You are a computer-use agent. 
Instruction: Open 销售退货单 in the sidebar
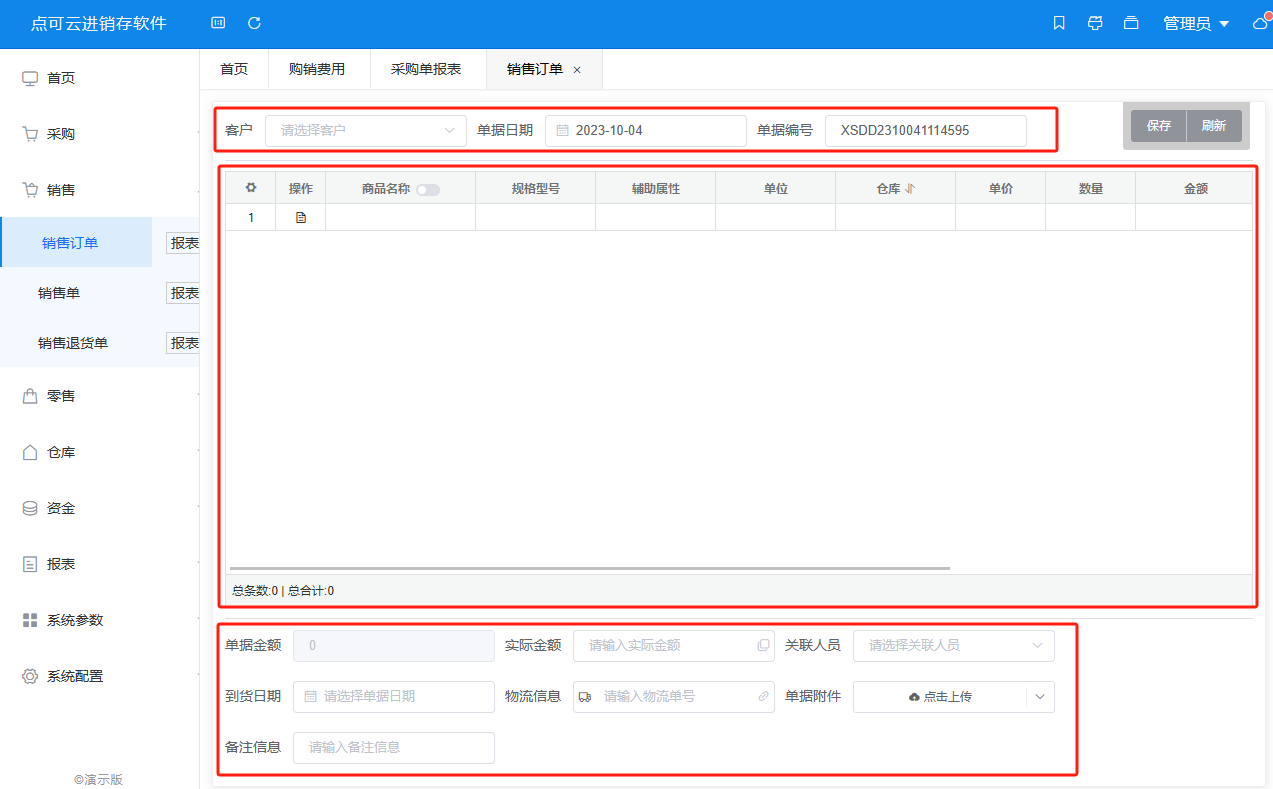tap(73, 343)
